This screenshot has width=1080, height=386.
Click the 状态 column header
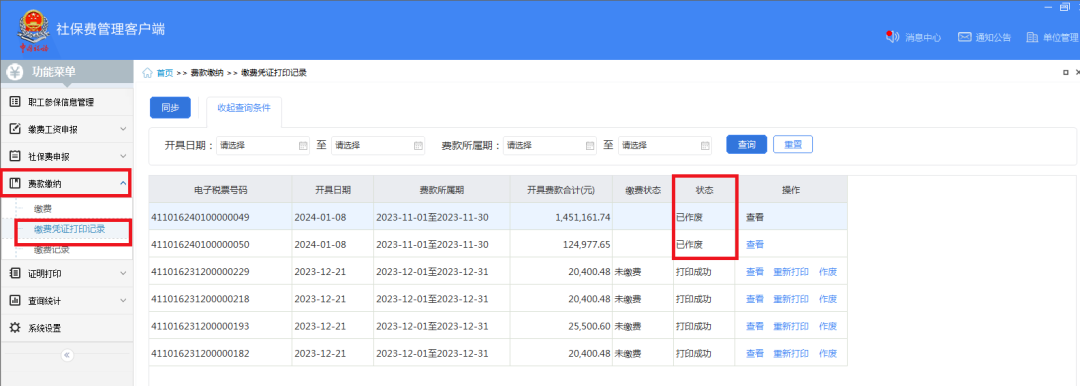tap(704, 190)
